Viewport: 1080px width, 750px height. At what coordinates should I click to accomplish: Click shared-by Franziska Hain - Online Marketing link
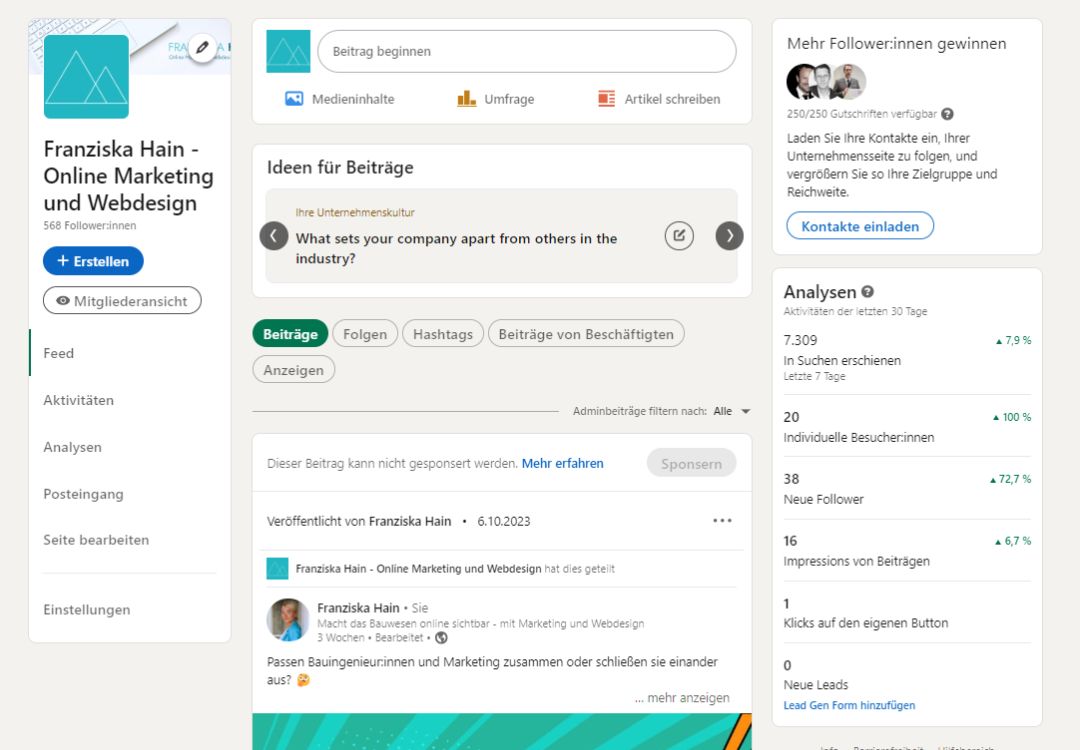(418, 569)
